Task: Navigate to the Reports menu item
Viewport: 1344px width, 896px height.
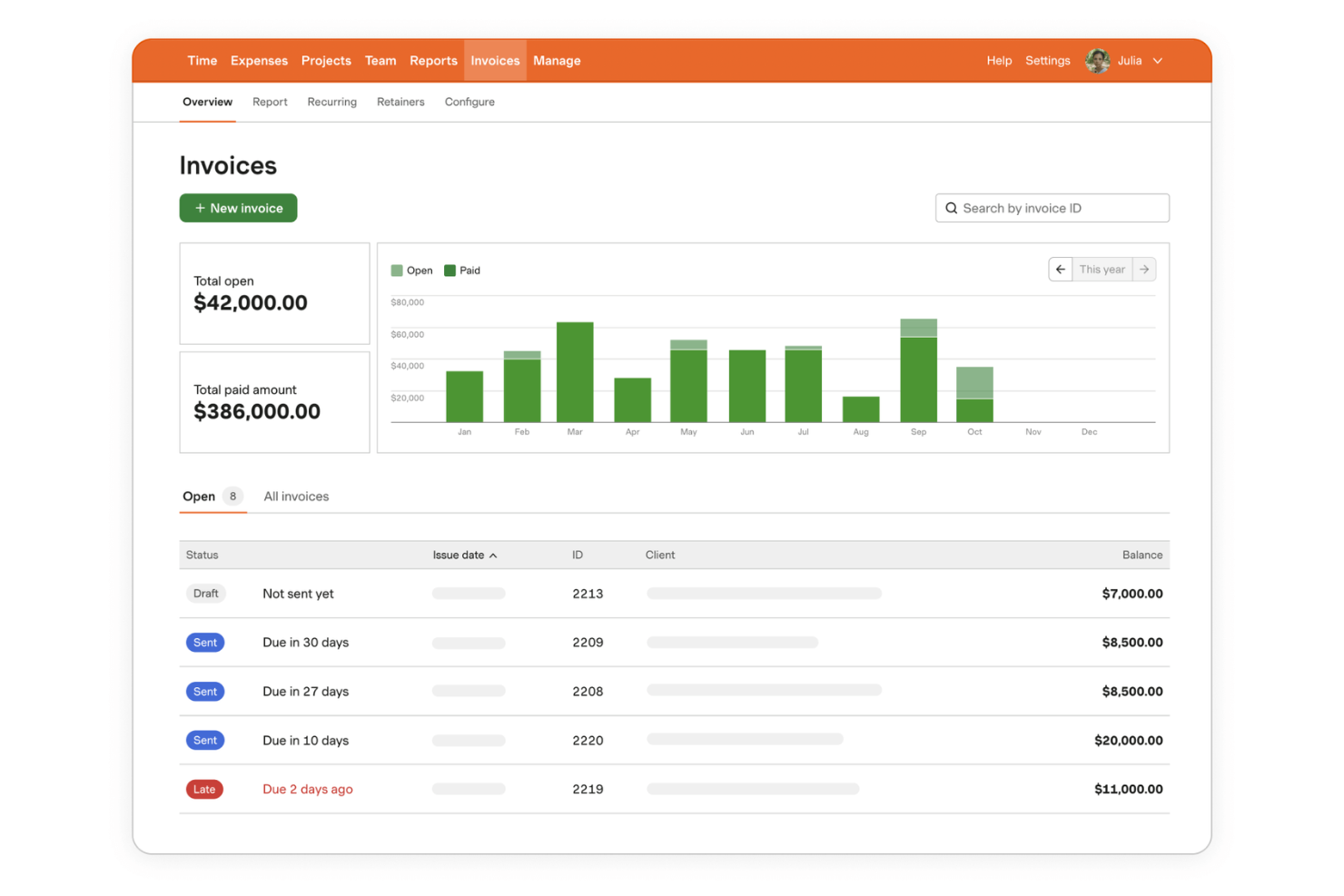Action: coord(433,60)
